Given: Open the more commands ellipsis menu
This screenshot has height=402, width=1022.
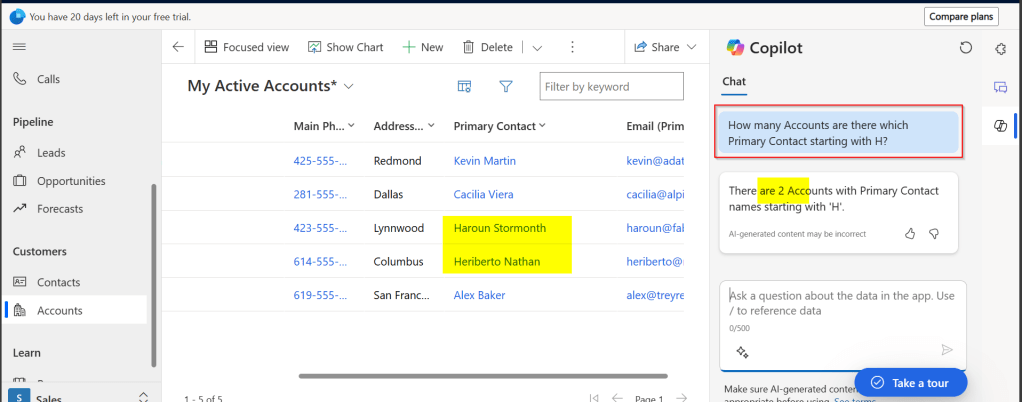Looking at the screenshot, I should 572,47.
